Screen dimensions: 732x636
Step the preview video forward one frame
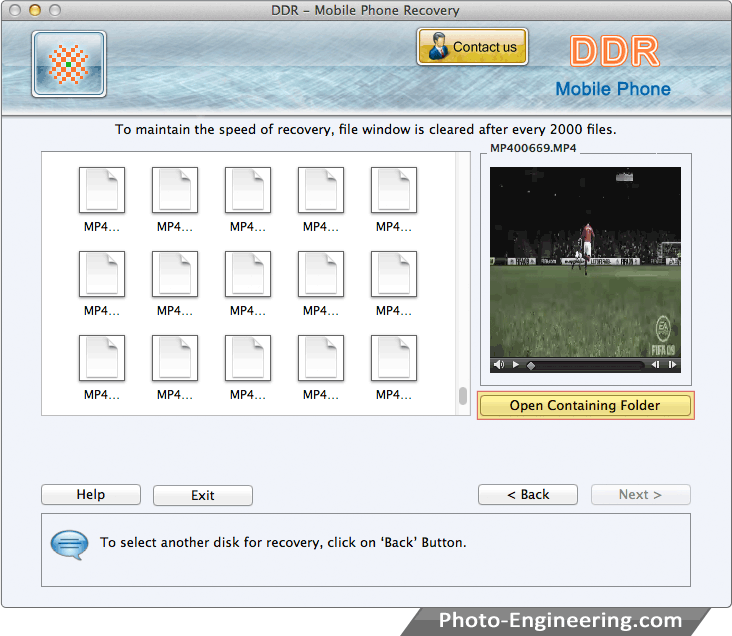(x=672, y=365)
